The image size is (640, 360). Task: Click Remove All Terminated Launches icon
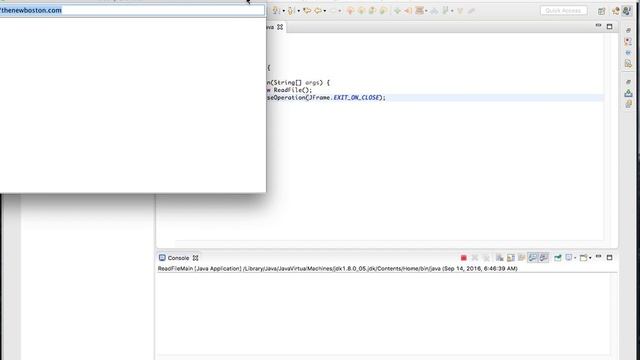click(486, 258)
